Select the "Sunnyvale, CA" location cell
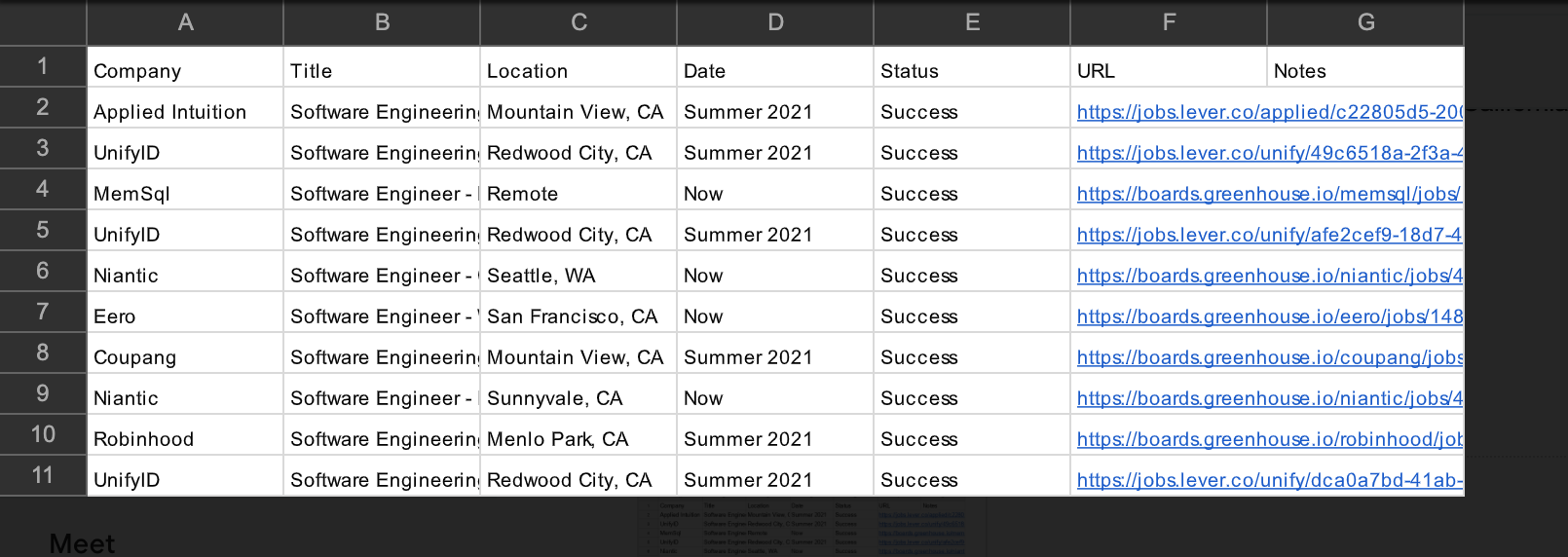Viewport: 1568px width, 557px height. coord(579,398)
